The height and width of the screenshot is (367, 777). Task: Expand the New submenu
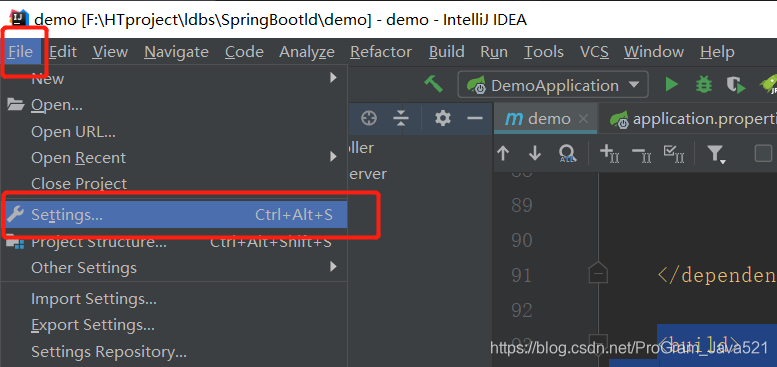(x=174, y=78)
